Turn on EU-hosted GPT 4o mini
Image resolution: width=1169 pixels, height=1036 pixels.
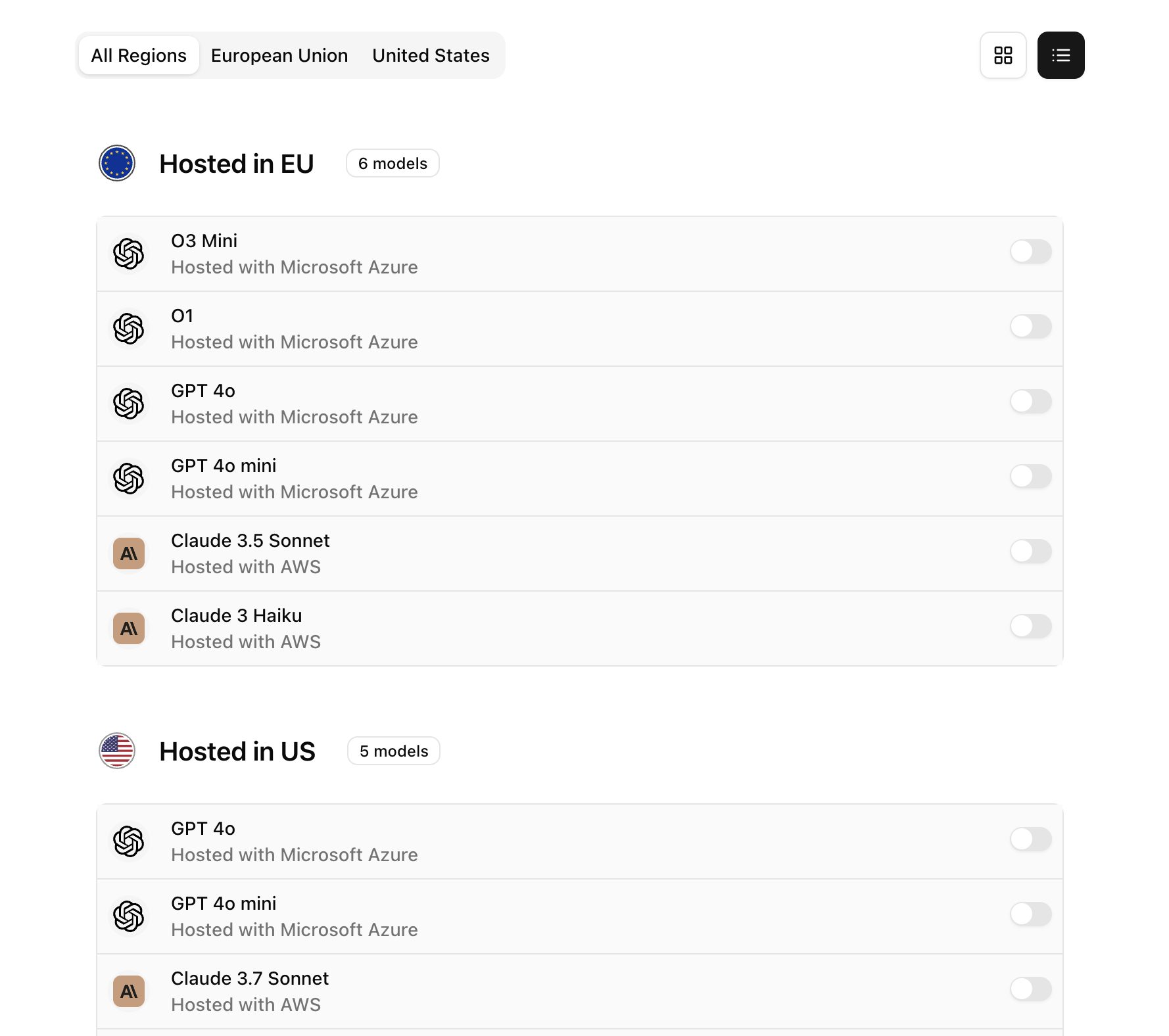tap(1030, 476)
